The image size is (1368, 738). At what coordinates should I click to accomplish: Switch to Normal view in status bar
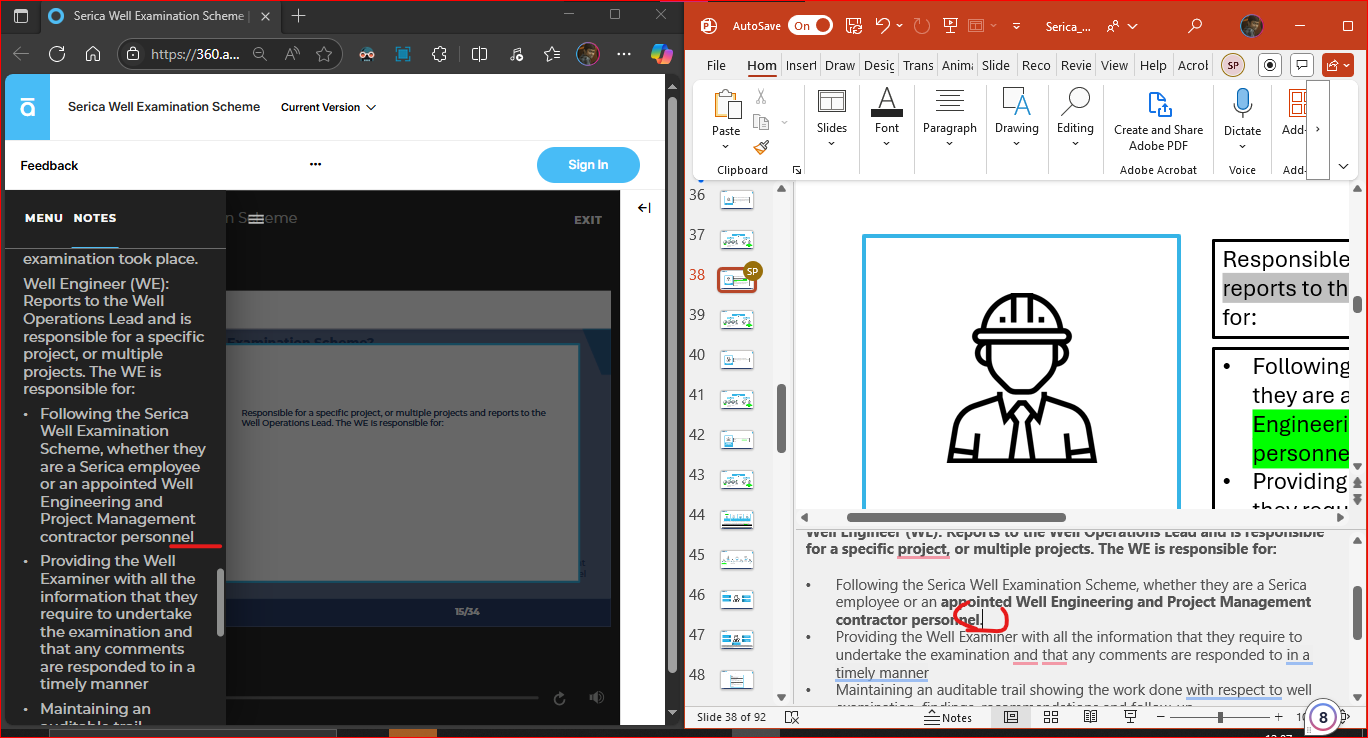[1011, 717]
